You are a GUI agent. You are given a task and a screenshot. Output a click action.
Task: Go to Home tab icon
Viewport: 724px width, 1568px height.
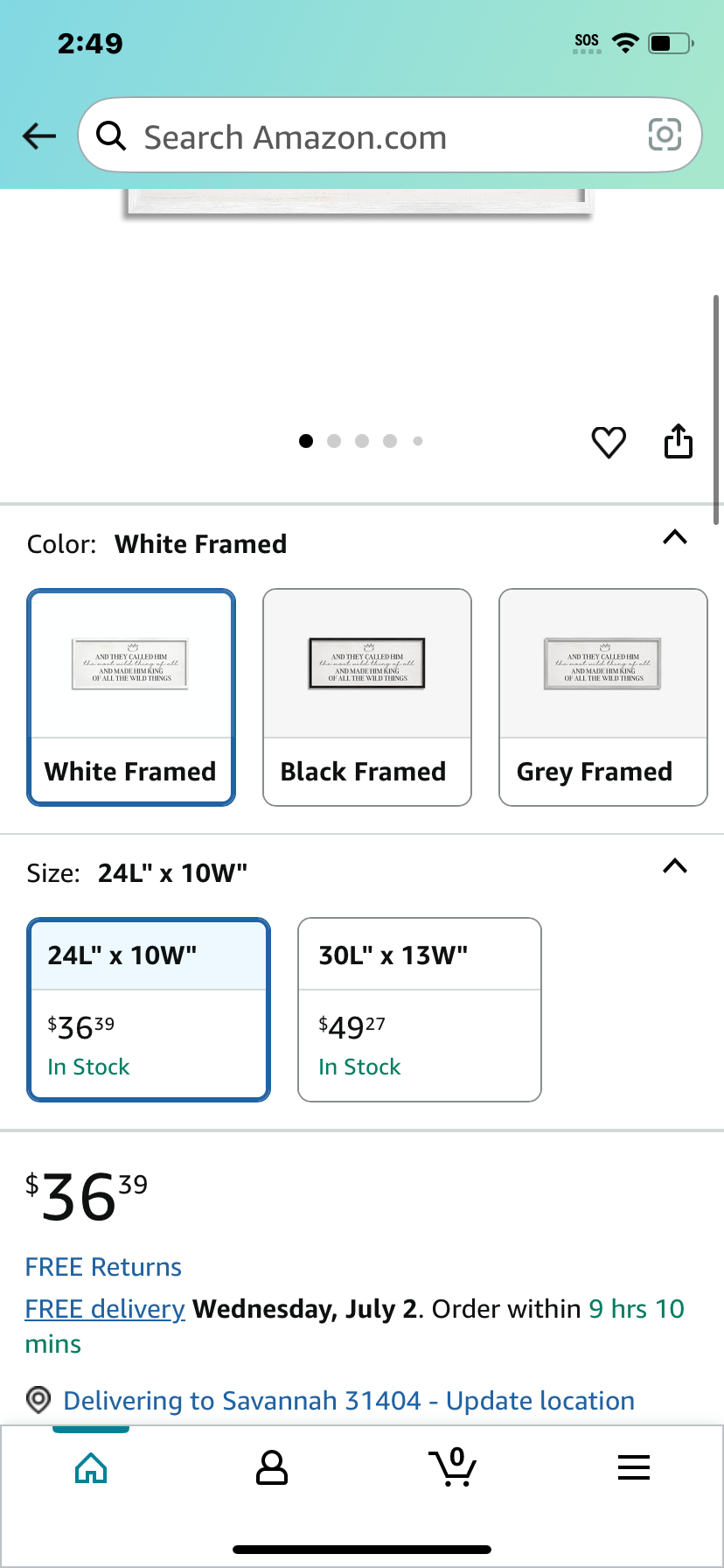(91, 1467)
